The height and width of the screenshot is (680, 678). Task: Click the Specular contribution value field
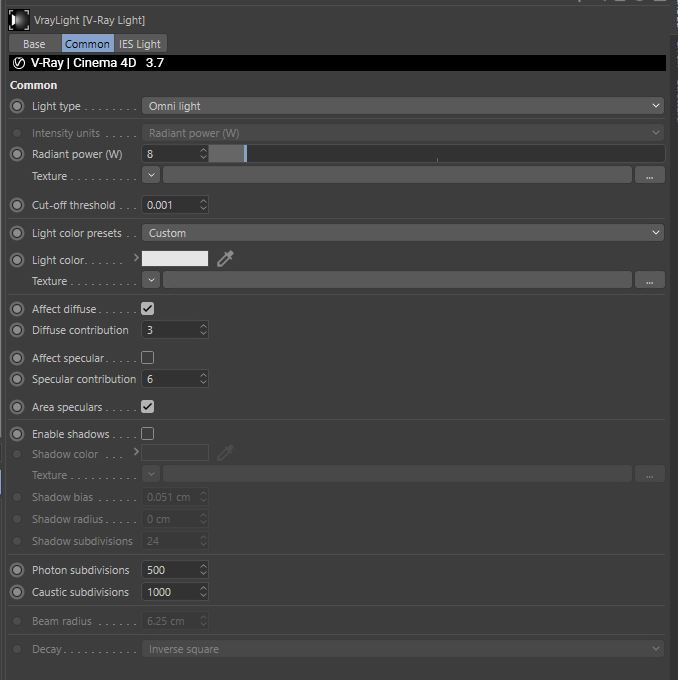coord(170,379)
